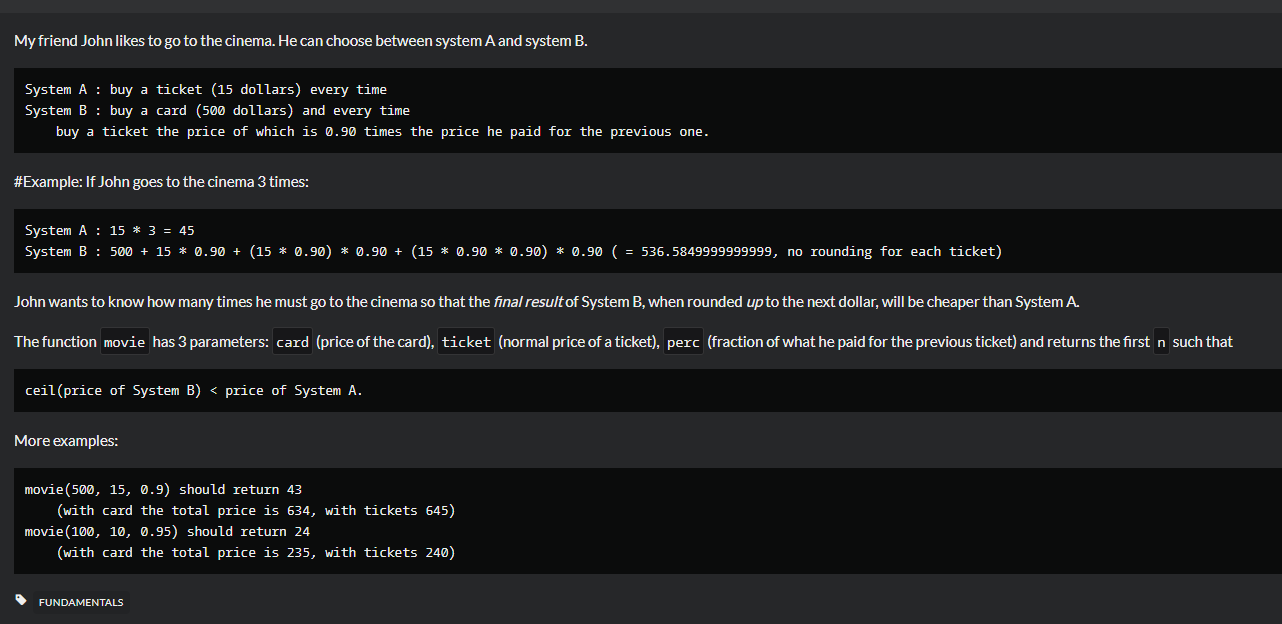Viewport: 1282px width, 624px height.
Task: Click the System A ticket price line
Action: [206, 89]
